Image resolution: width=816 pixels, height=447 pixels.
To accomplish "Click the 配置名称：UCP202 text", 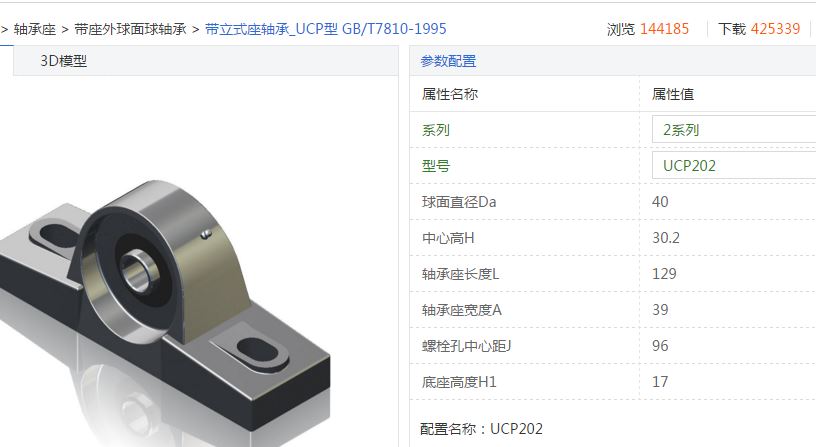I will (x=481, y=429).
